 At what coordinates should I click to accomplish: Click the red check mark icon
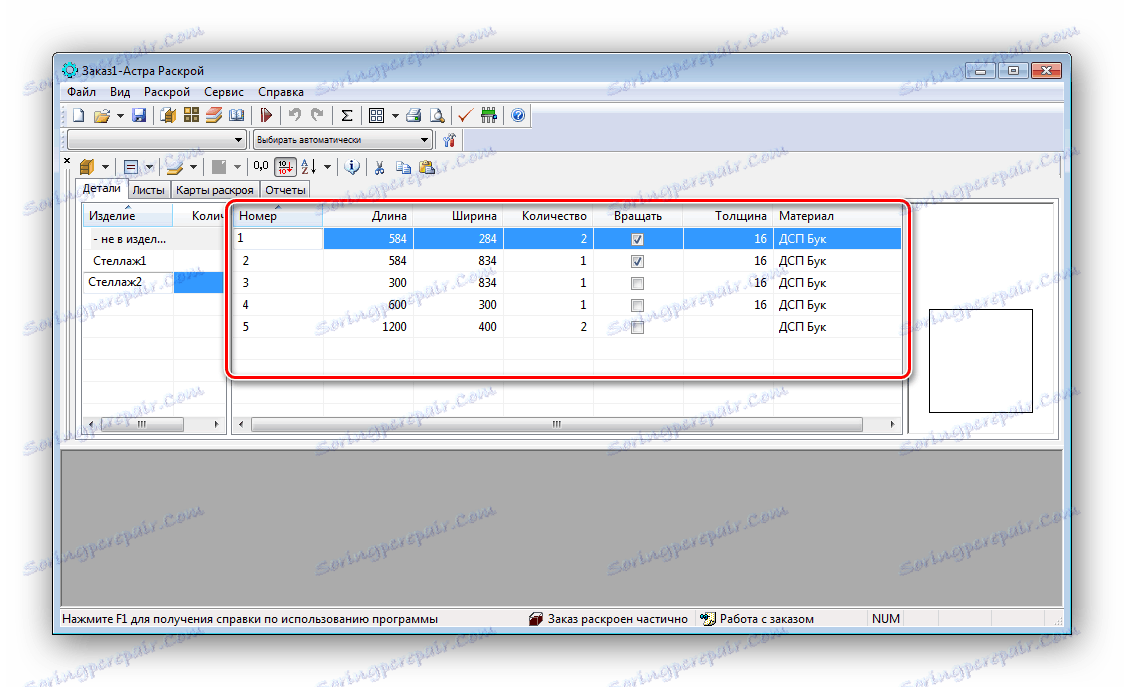tap(465, 115)
